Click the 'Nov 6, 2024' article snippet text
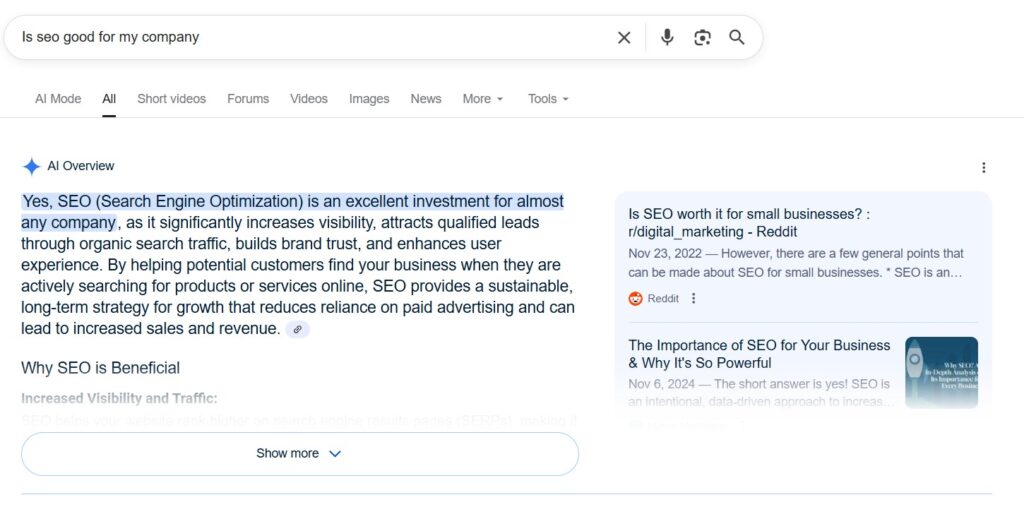This screenshot has height=507, width=1024. pos(761,392)
